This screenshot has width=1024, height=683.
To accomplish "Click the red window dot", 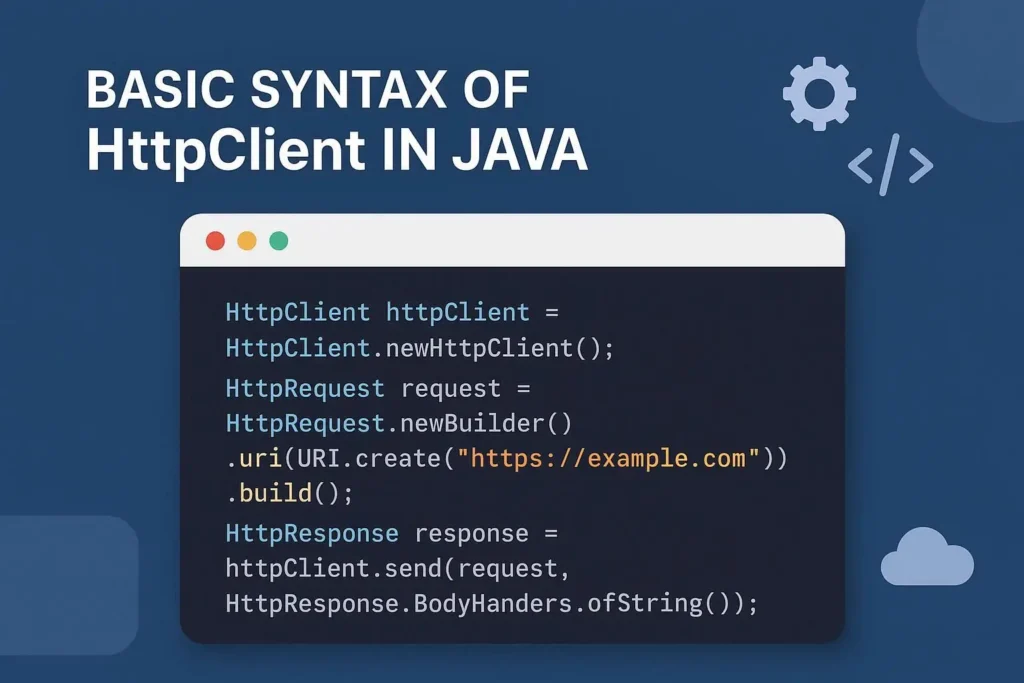I will (x=215, y=241).
